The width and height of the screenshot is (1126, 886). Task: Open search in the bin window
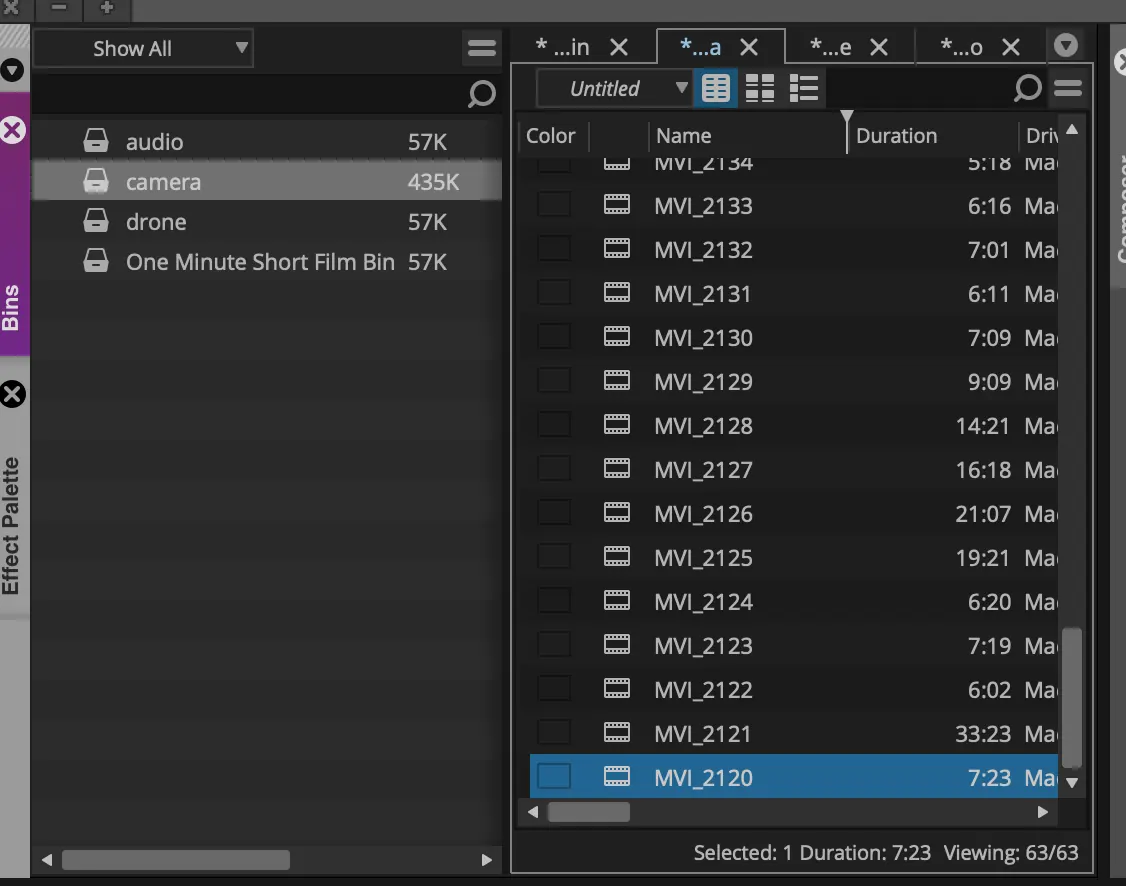pyautogui.click(x=1028, y=88)
